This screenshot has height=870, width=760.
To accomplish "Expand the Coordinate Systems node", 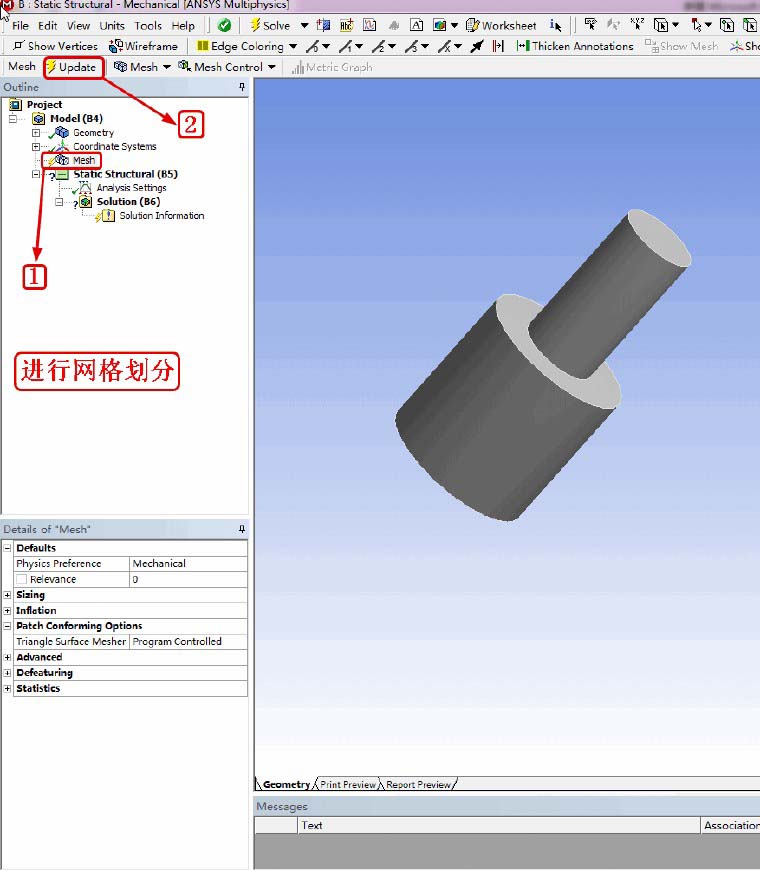I will point(36,147).
